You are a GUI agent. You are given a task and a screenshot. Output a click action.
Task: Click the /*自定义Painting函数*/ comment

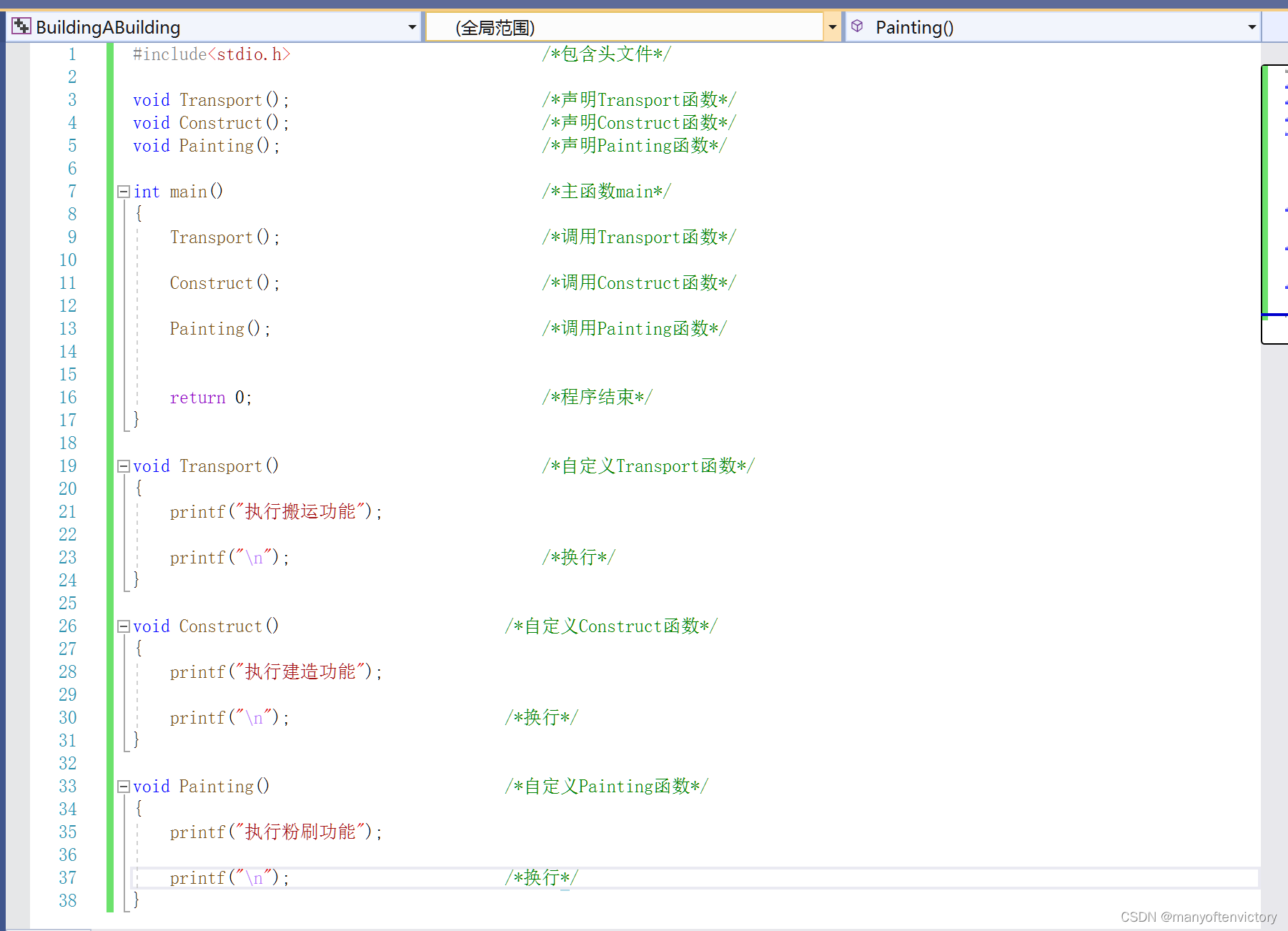click(x=606, y=787)
